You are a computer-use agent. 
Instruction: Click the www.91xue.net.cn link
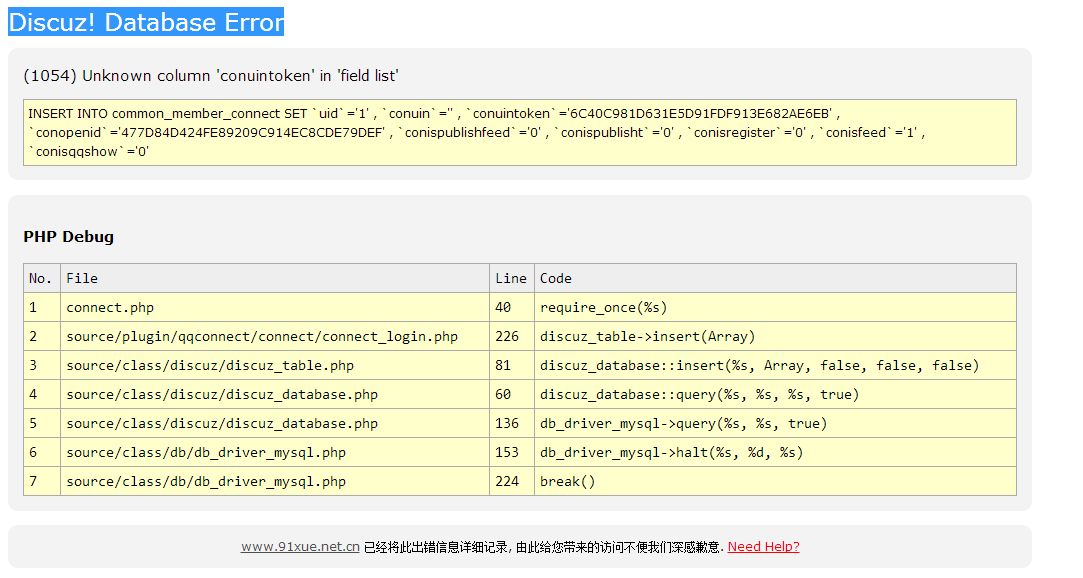pos(300,547)
